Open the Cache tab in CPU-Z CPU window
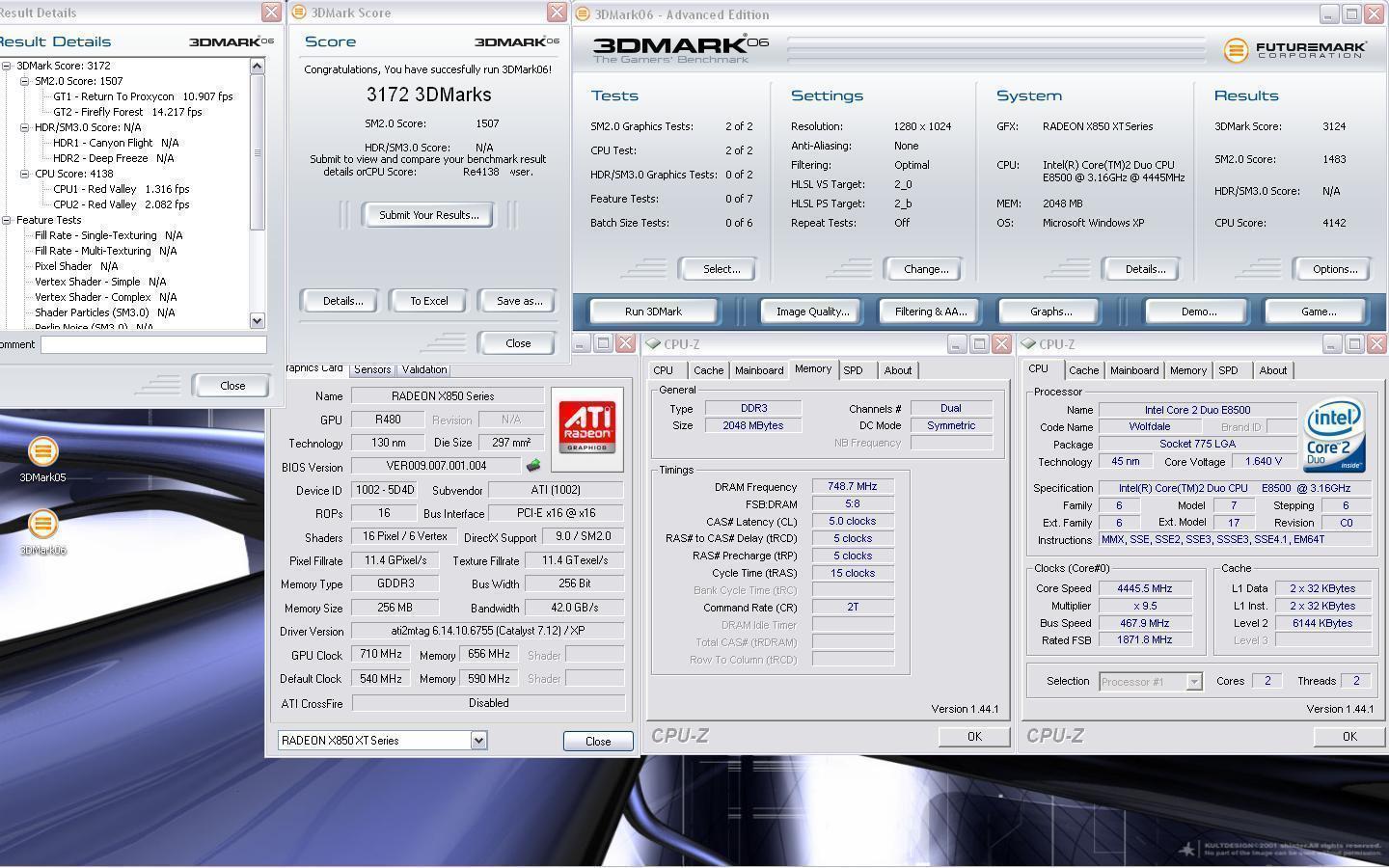Image resolution: width=1389 pixels, height=868 pixels. (x=1083, y=370)
